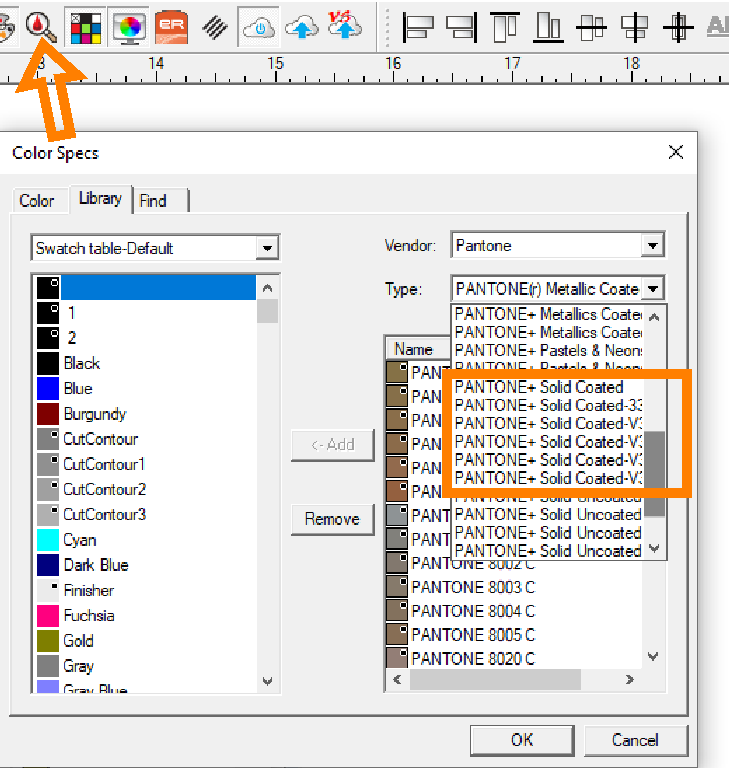Select the CutContour swatch row
This screenshot has height=768, width=729.
(146, 439)
